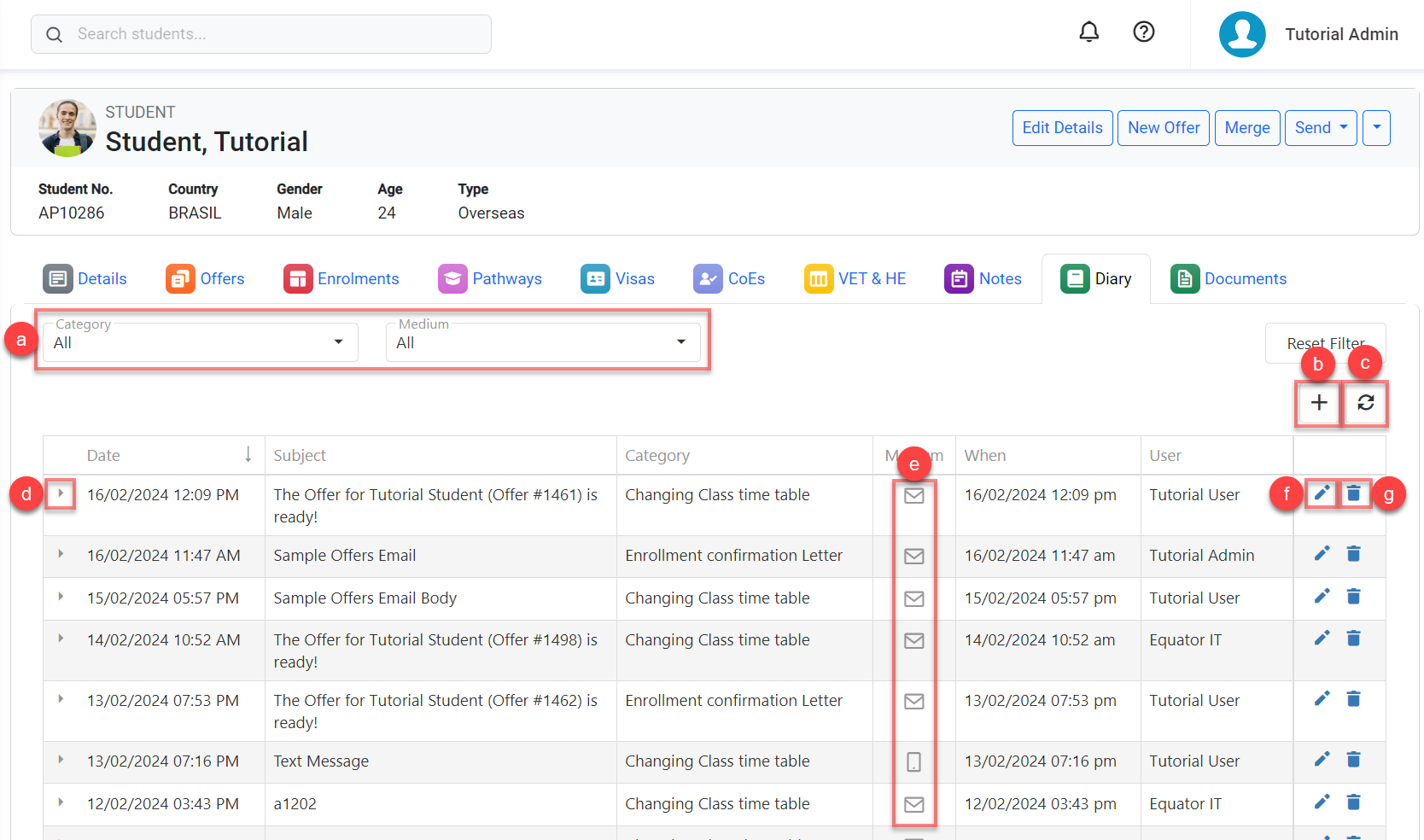This screenshot has height=840, width=1424.
Task: Delete the Text Message diary entry
Action: coord(1353,760)
